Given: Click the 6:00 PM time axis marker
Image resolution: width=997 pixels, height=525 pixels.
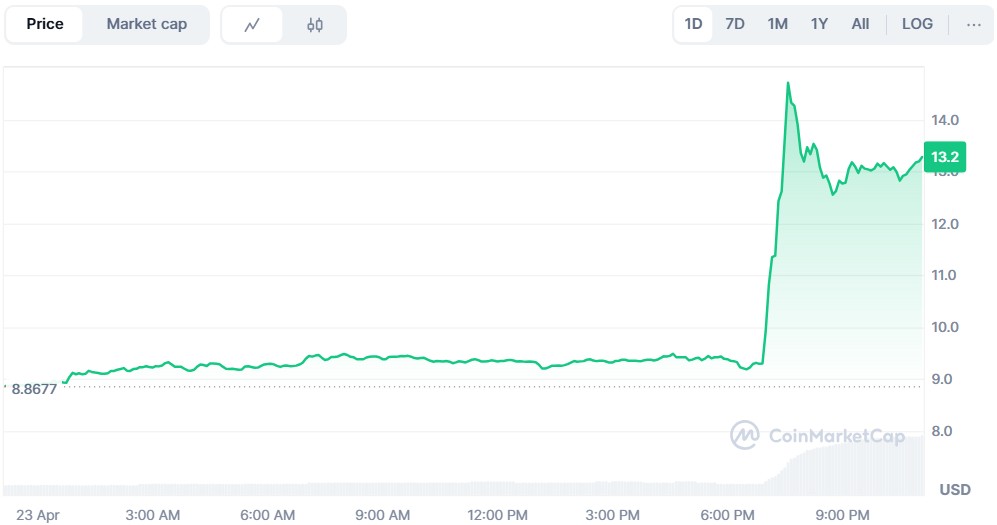Looking at the screenshot, I should [x=727, y=515].
